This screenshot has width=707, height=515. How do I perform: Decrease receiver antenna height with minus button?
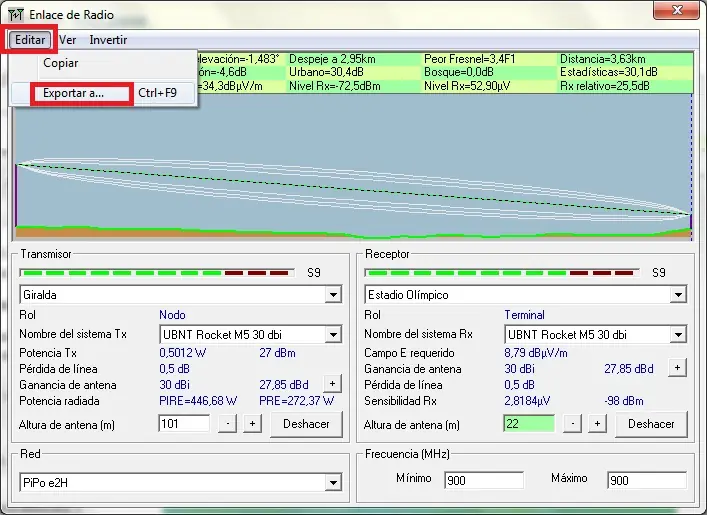[x=573, y=424]
